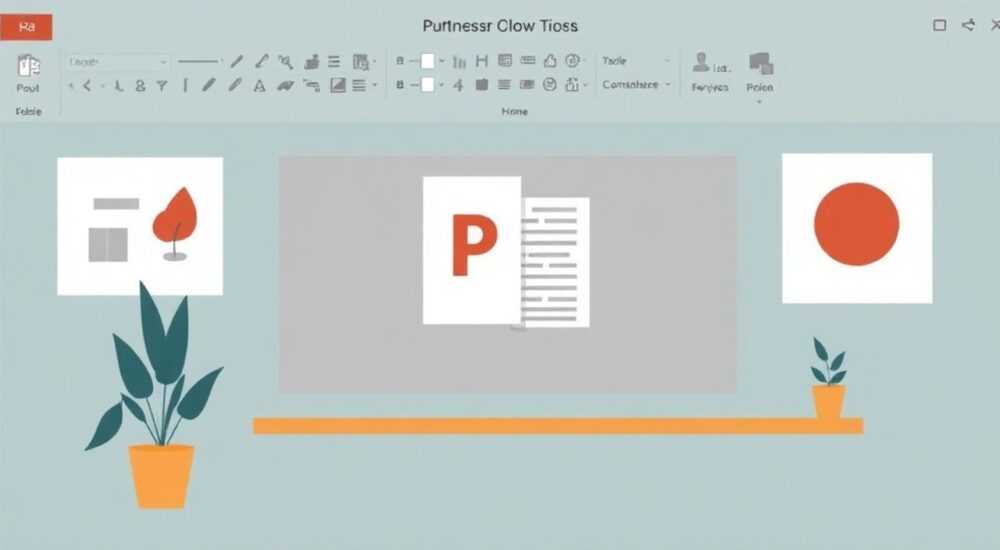Click the smiley face icon
The image size is (1000, 550).
pyautogui.click(x=550, y=84)
